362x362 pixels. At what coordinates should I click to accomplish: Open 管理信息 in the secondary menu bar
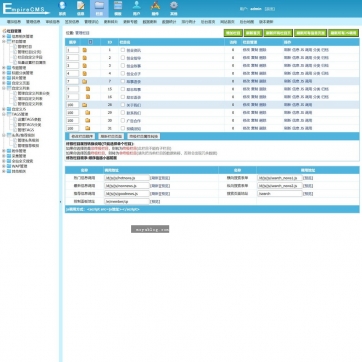tap(33, 22)
